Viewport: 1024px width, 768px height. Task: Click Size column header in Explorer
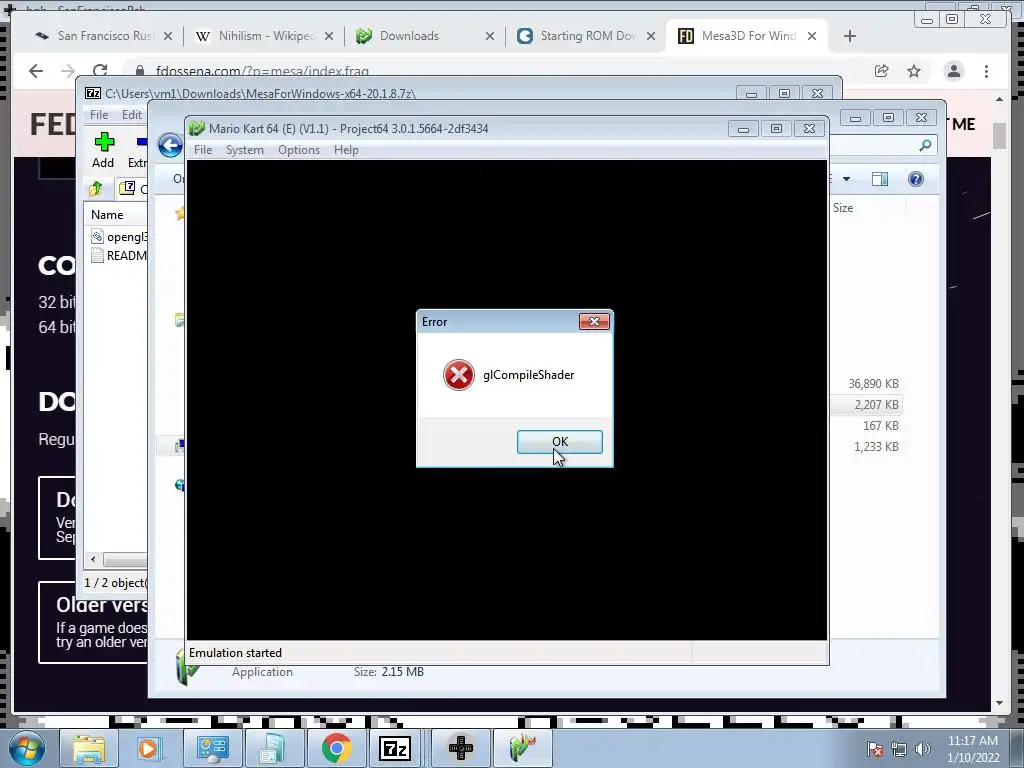click(x=843, y=208)
